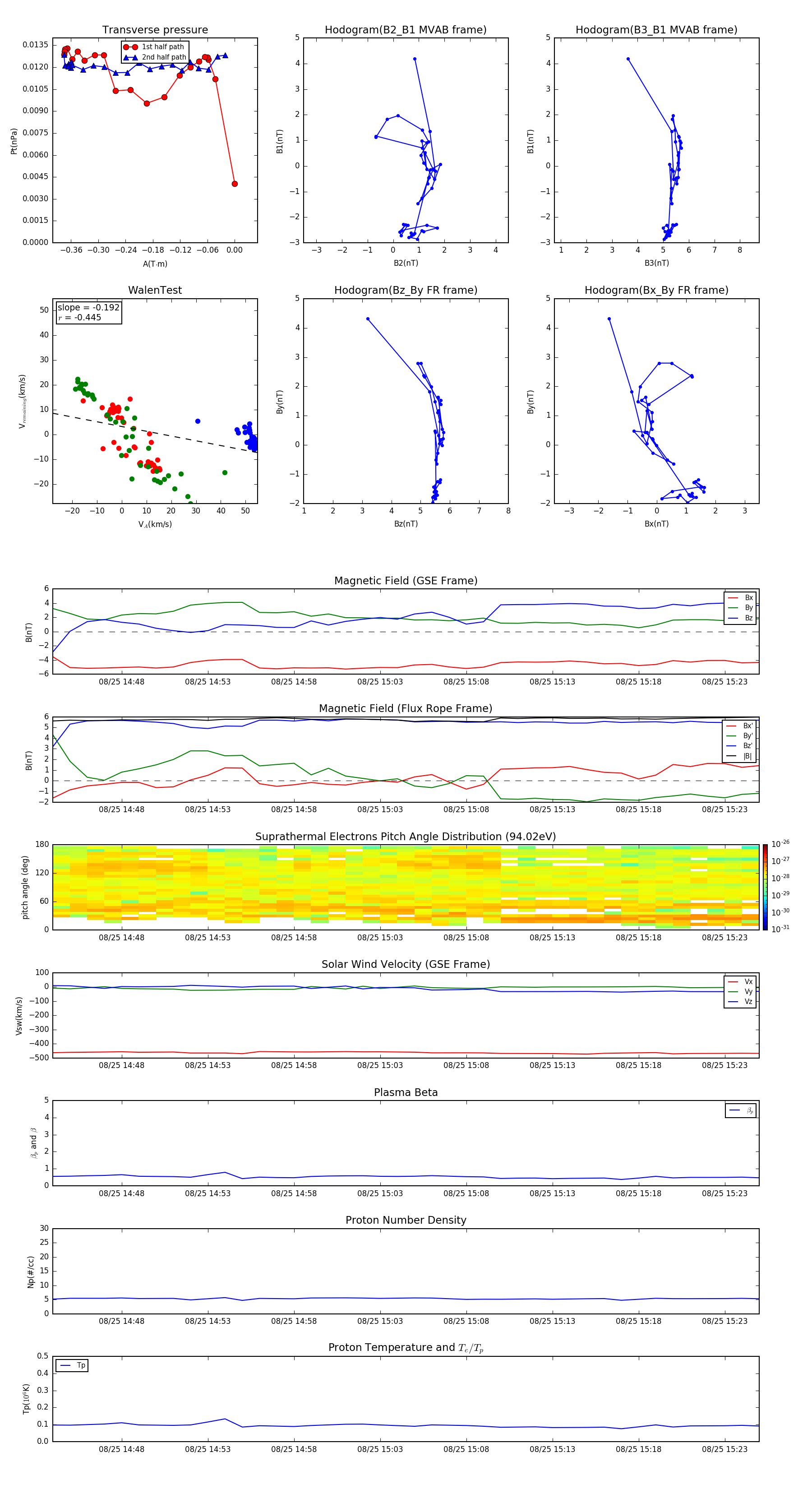Click the 'Plasma Beta' plot title
This screenshot has width=812, height=1489.
406,1092
